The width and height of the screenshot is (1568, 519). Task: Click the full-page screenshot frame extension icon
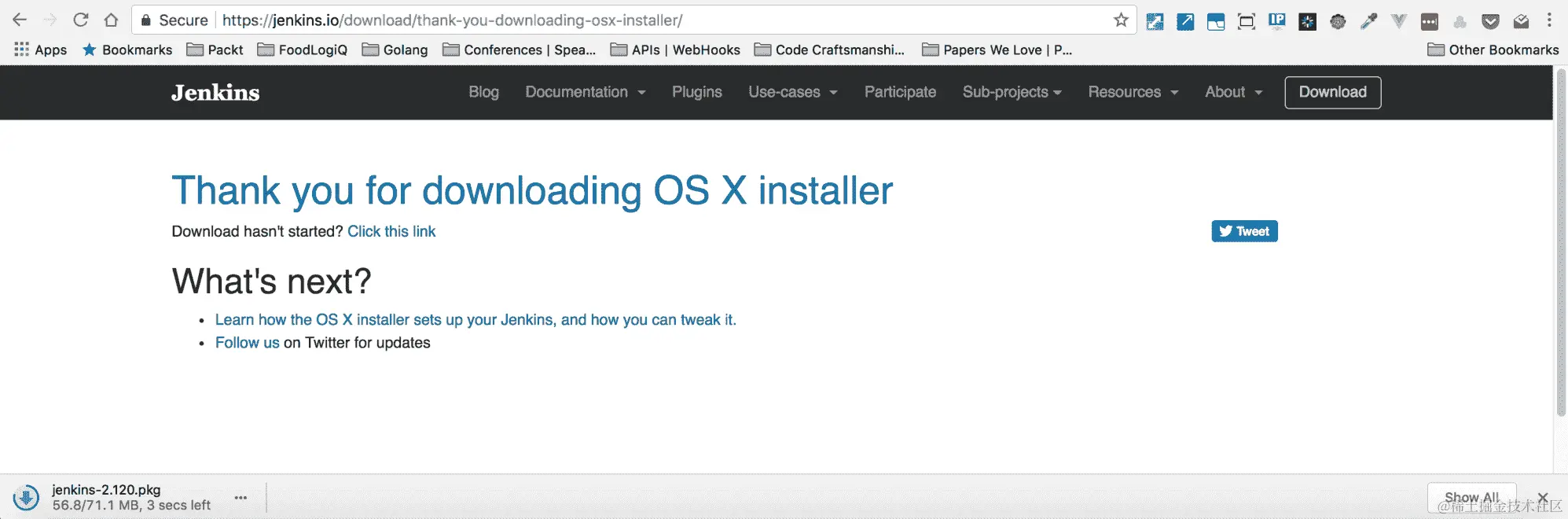pos(1247,21)
